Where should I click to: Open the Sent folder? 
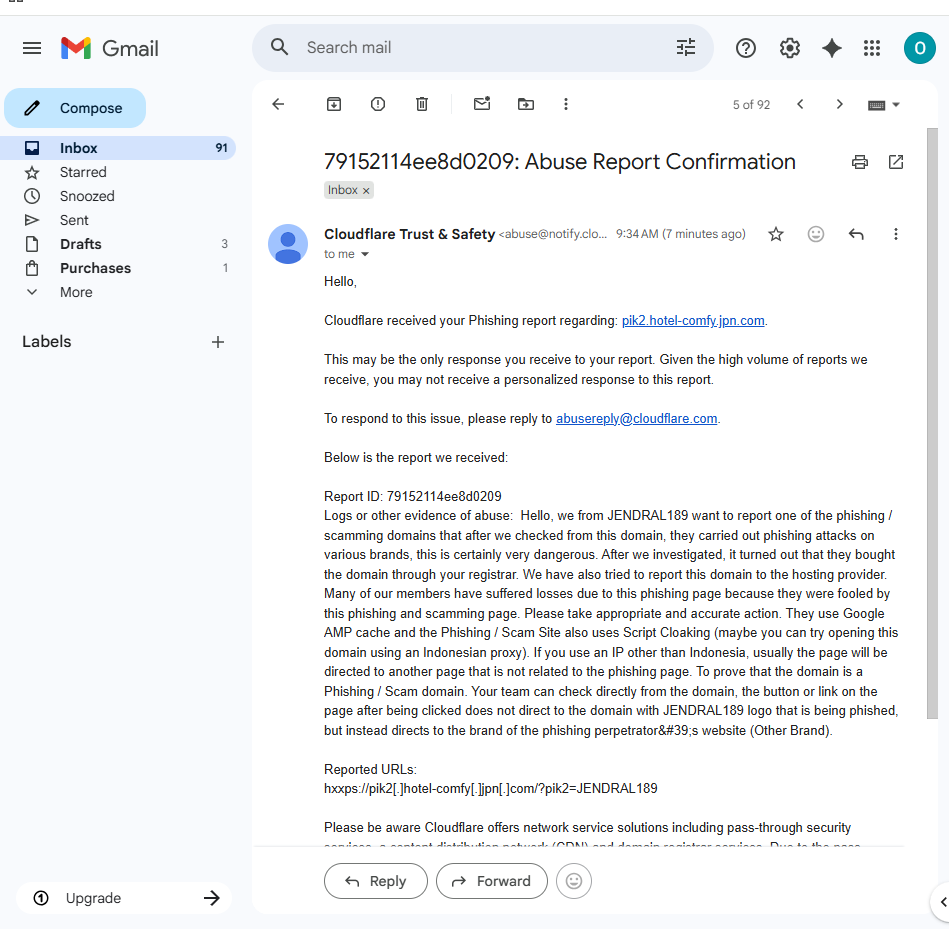[x=117, y=220]
